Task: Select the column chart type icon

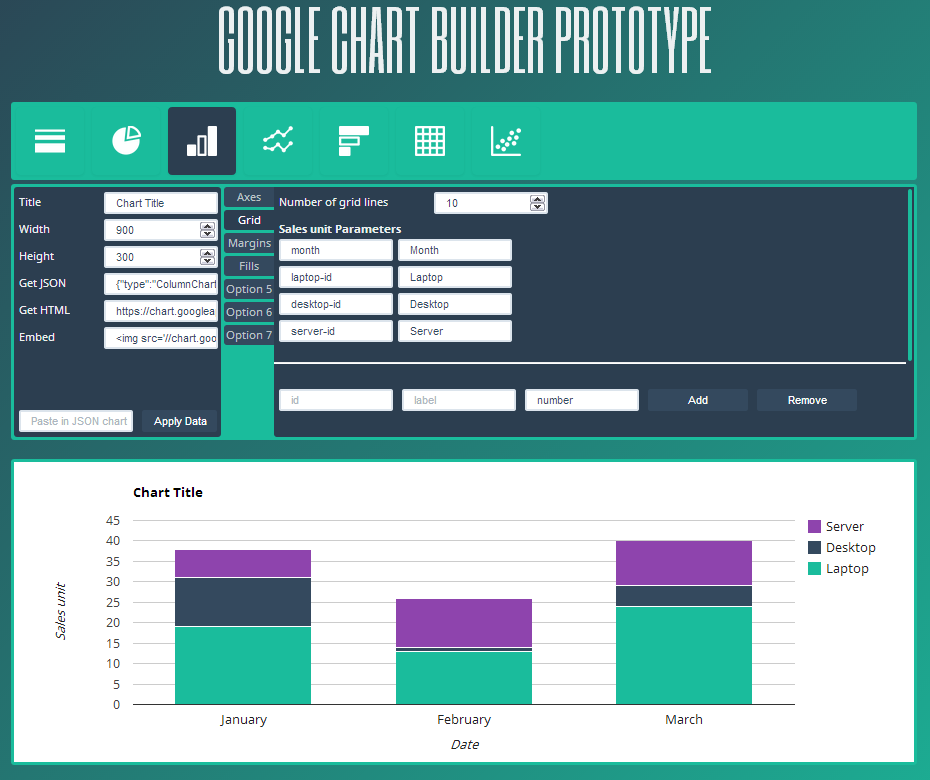Action: (x=202, y=141)
